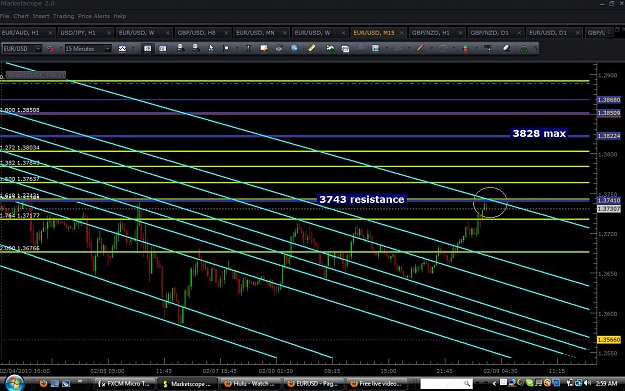Close the EUR/USD, M15 tab
This screenshot has width=625, height=391.
402,33
